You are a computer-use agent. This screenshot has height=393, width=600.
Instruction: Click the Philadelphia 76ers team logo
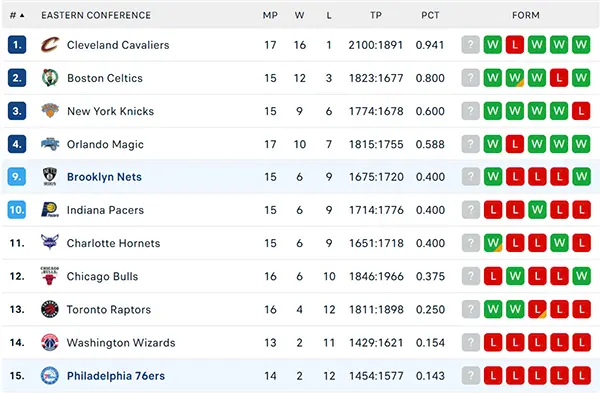[x=50, y=375]
